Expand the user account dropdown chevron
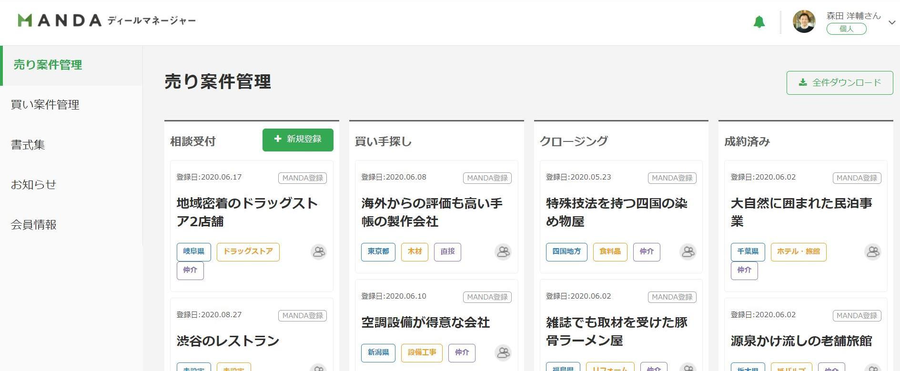Viewport: 900px width, 371px height. pos(891,22)
